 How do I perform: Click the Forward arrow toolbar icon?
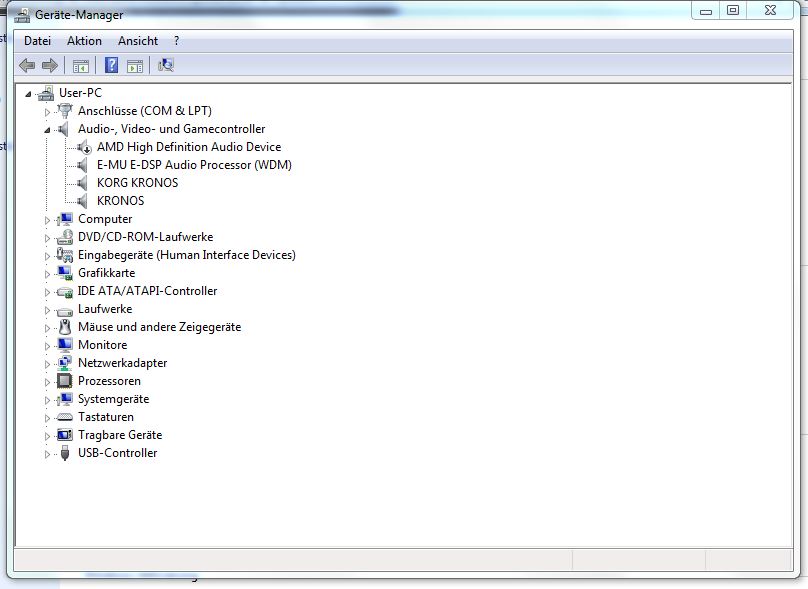click(x=49, y=65)
